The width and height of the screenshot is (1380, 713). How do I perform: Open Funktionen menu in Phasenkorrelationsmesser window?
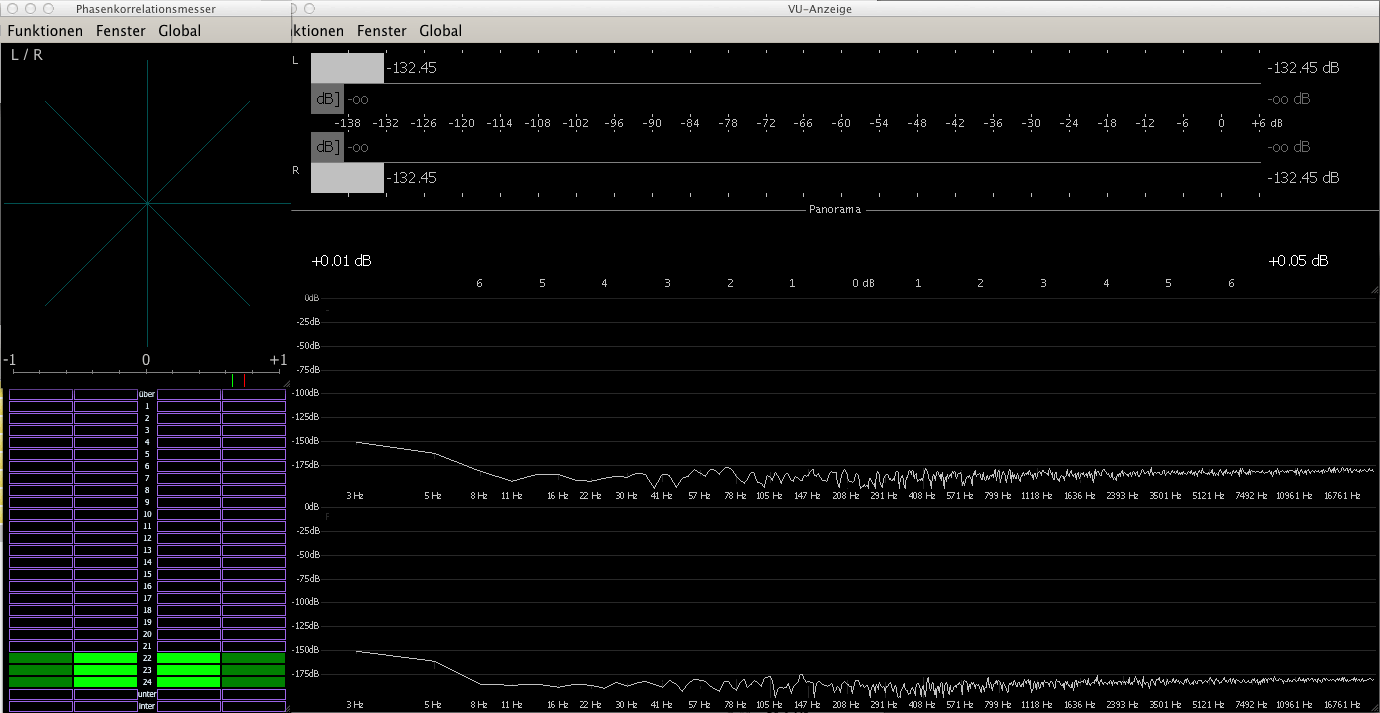45,31
